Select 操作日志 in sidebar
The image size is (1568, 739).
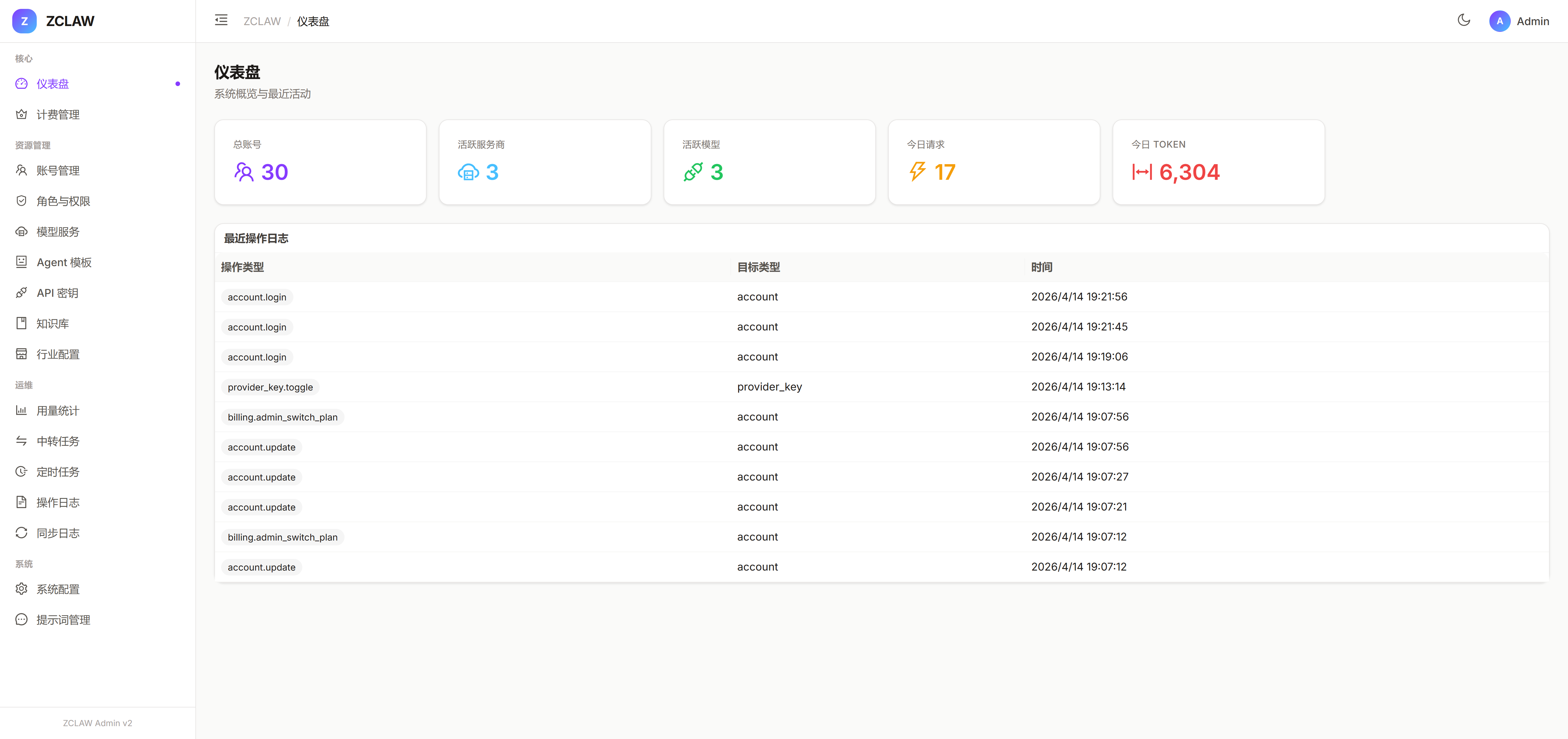point(58,503)
